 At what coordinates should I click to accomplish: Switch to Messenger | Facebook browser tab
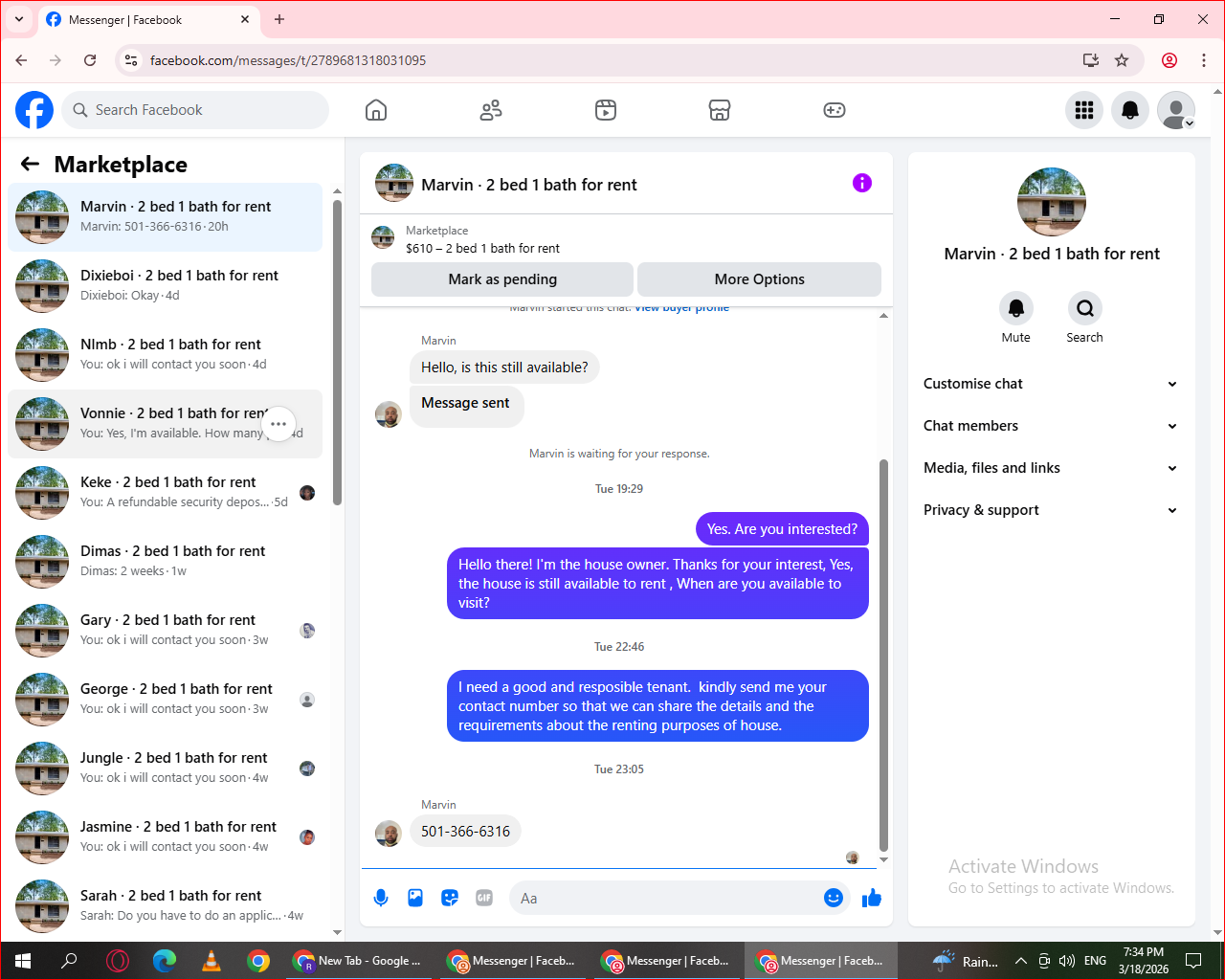(148, 19)
